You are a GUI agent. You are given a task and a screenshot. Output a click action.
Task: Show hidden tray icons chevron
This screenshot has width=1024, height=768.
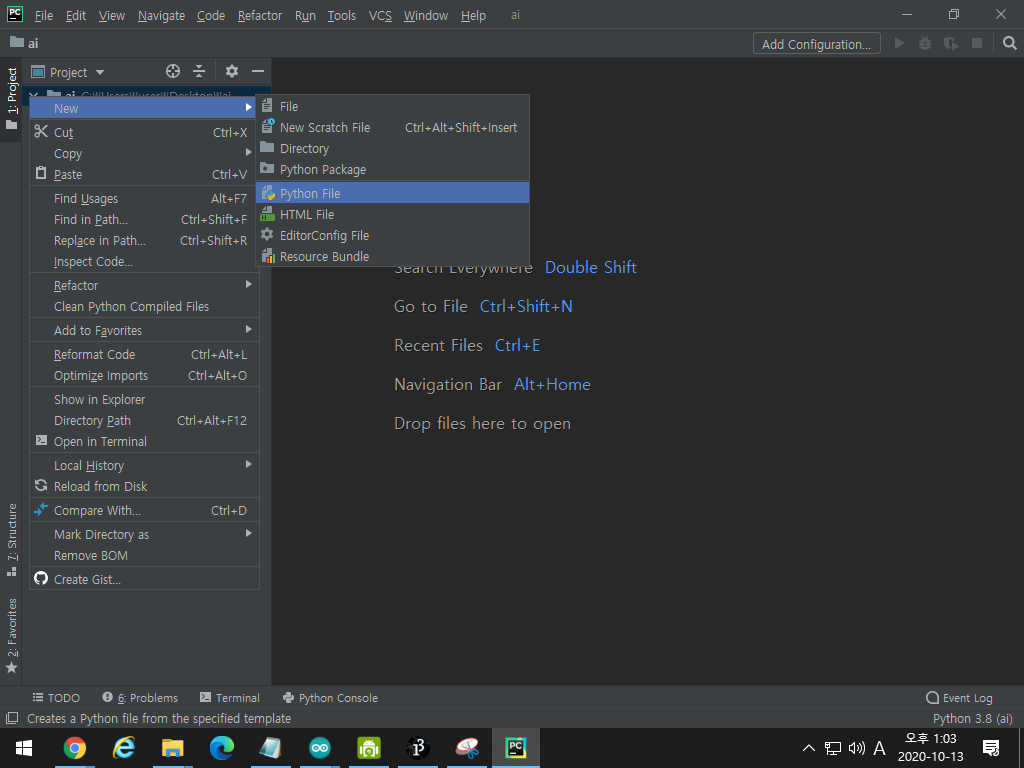click(x=808, y=748)
